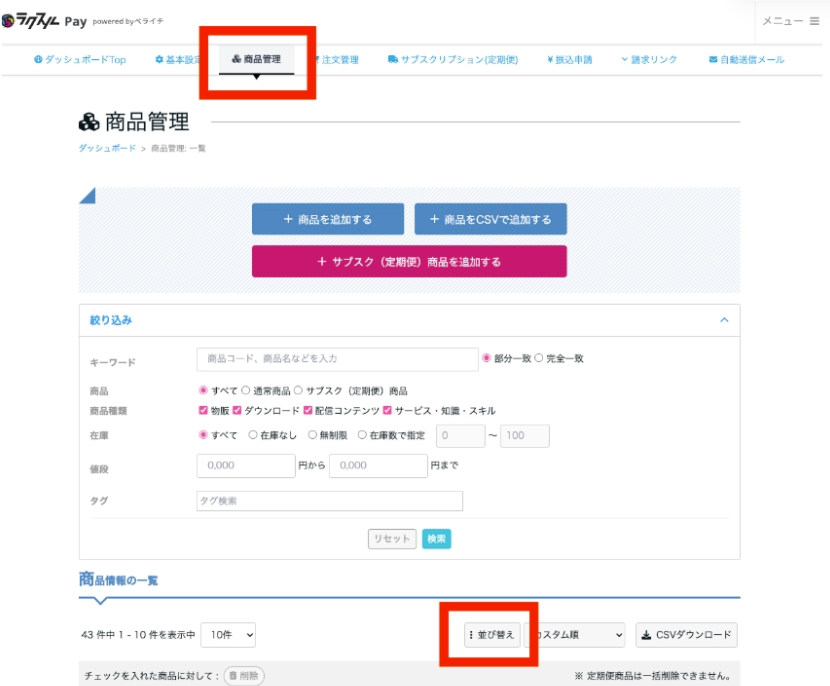The width and height of the screenshot is (830, 686).
Task: Click the 検索 search button
Action: point(436,539)
